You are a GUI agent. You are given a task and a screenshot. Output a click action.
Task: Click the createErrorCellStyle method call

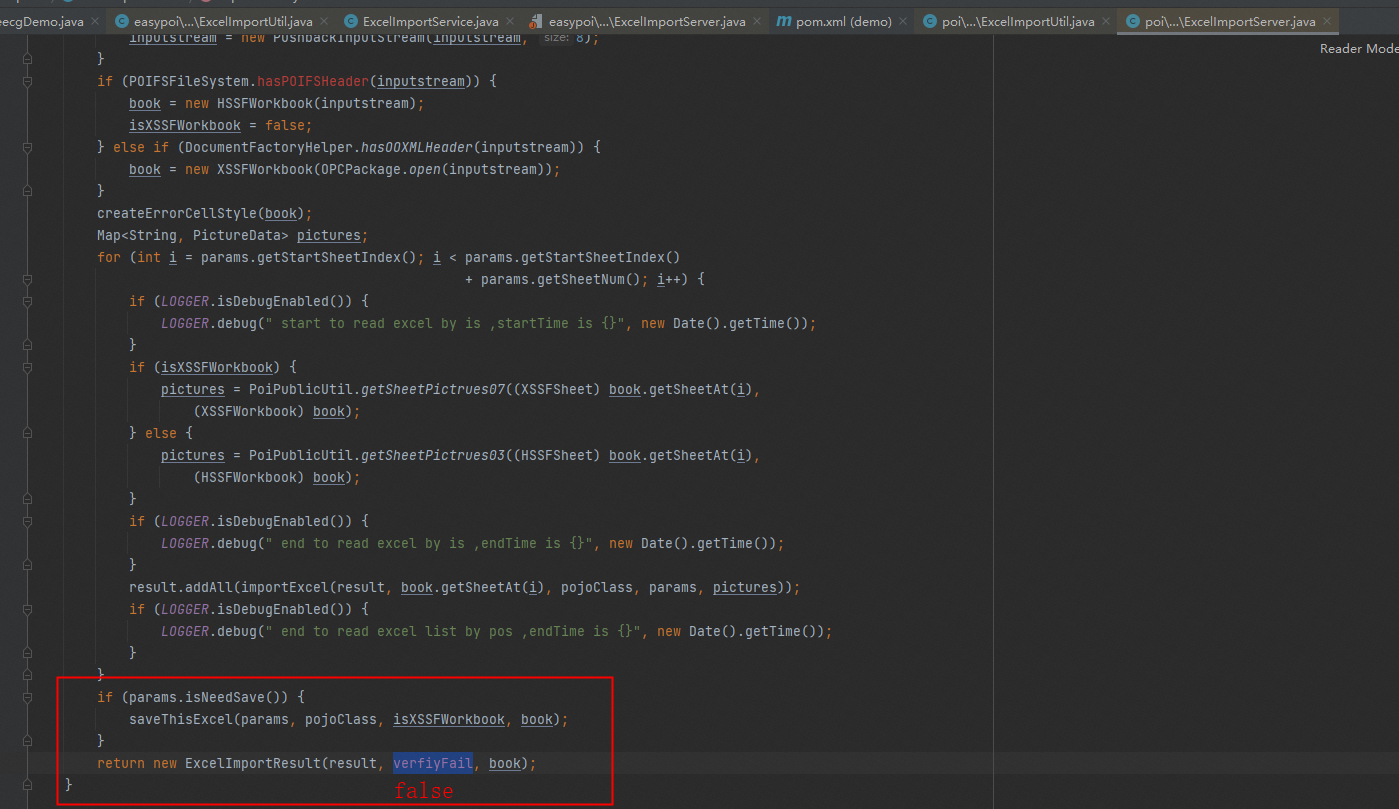177,213
